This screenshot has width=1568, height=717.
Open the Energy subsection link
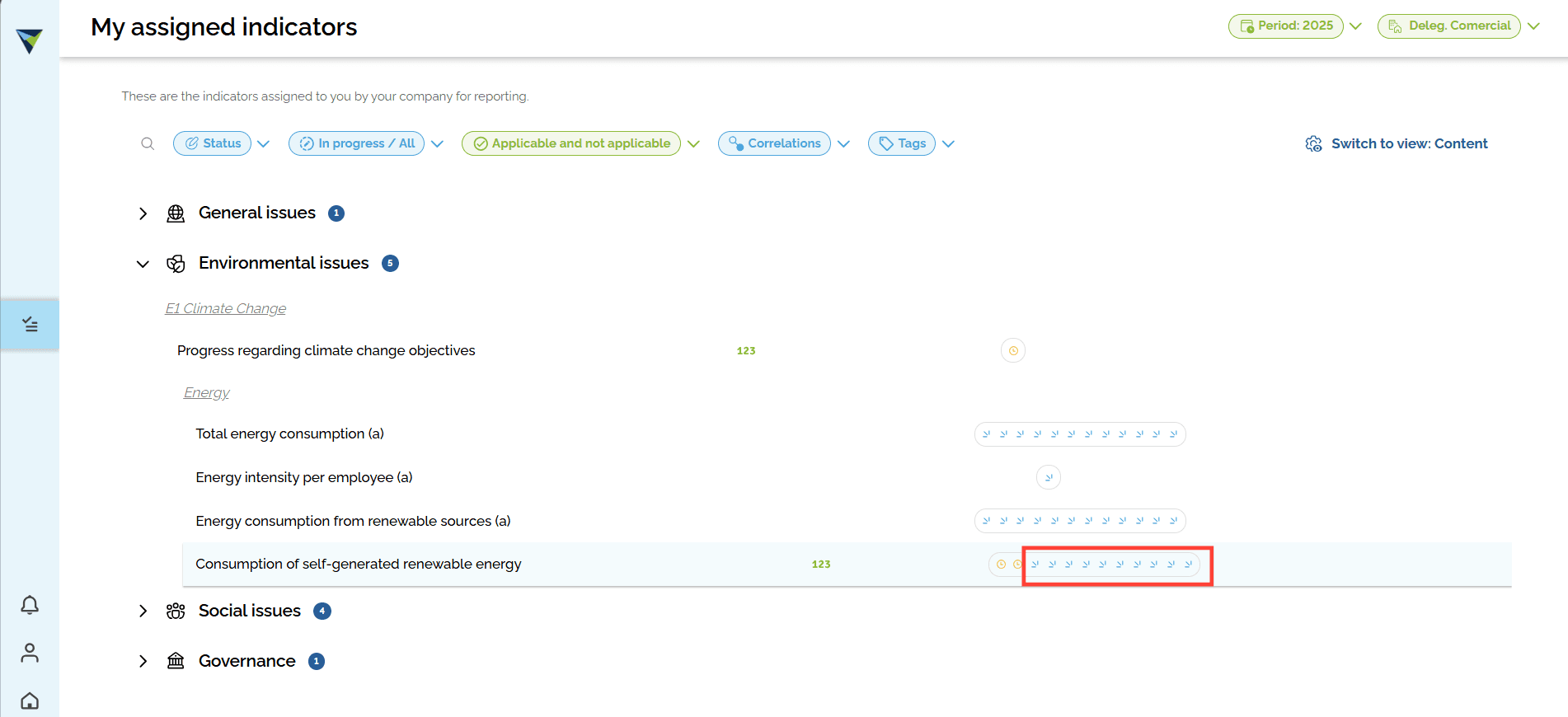coord(207,392)
